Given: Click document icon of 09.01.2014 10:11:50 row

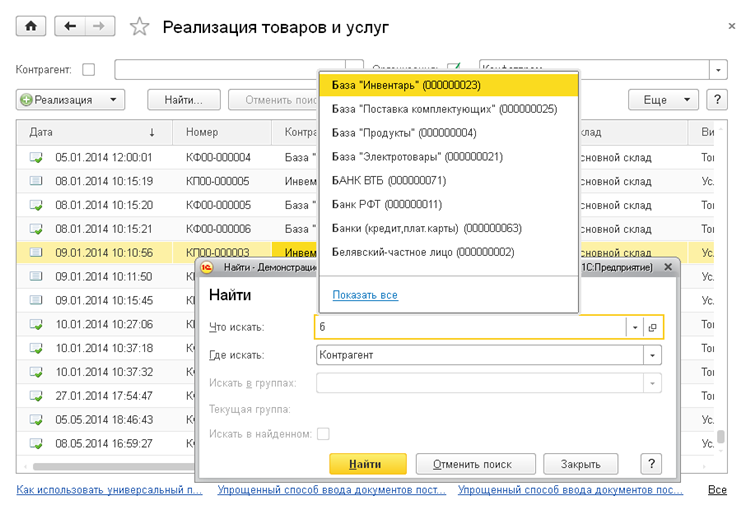Looking at the screenshot, I should (36, 276).
